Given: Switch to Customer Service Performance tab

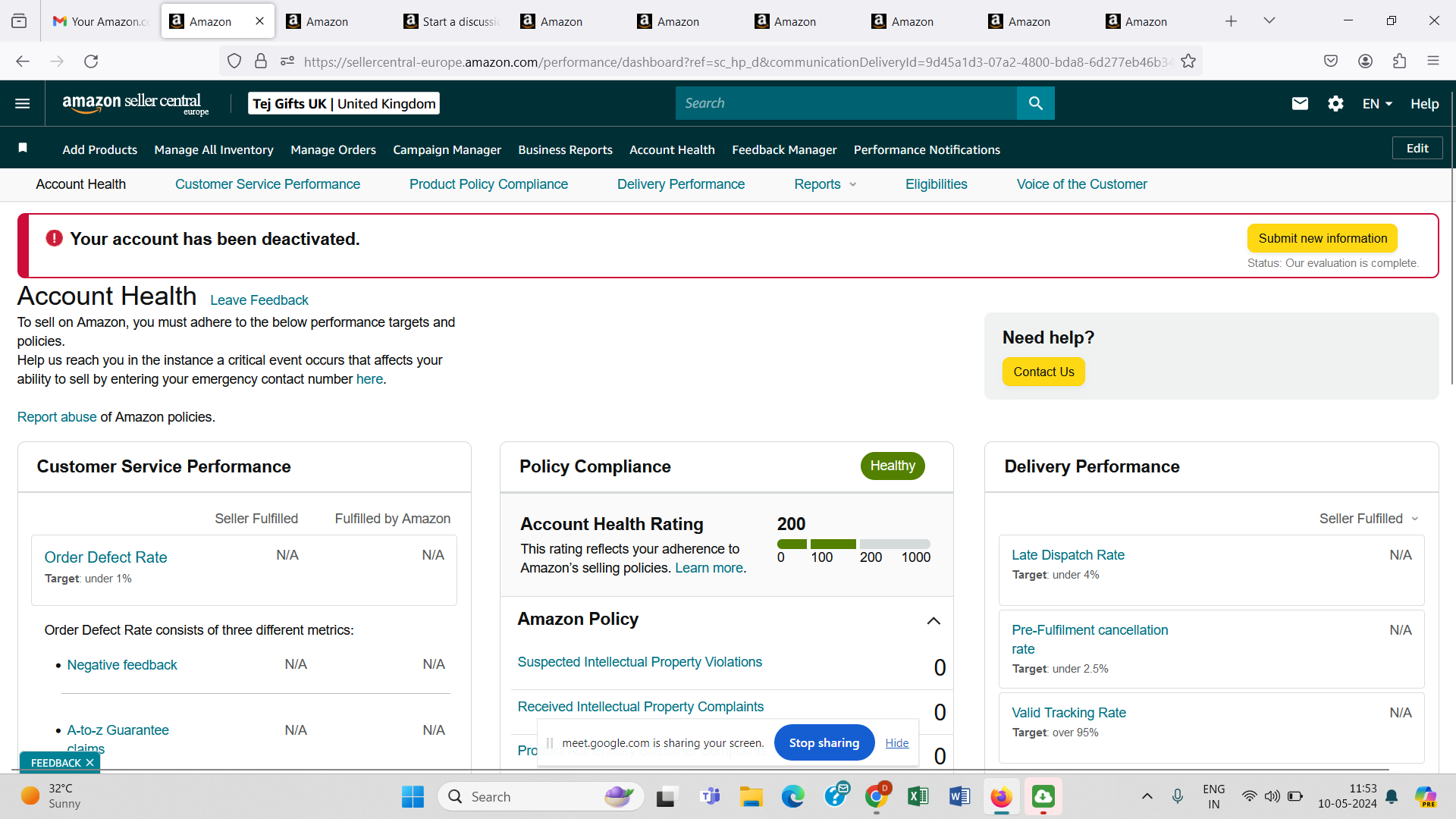Looking at the screenshot, I should pos(268,184).
